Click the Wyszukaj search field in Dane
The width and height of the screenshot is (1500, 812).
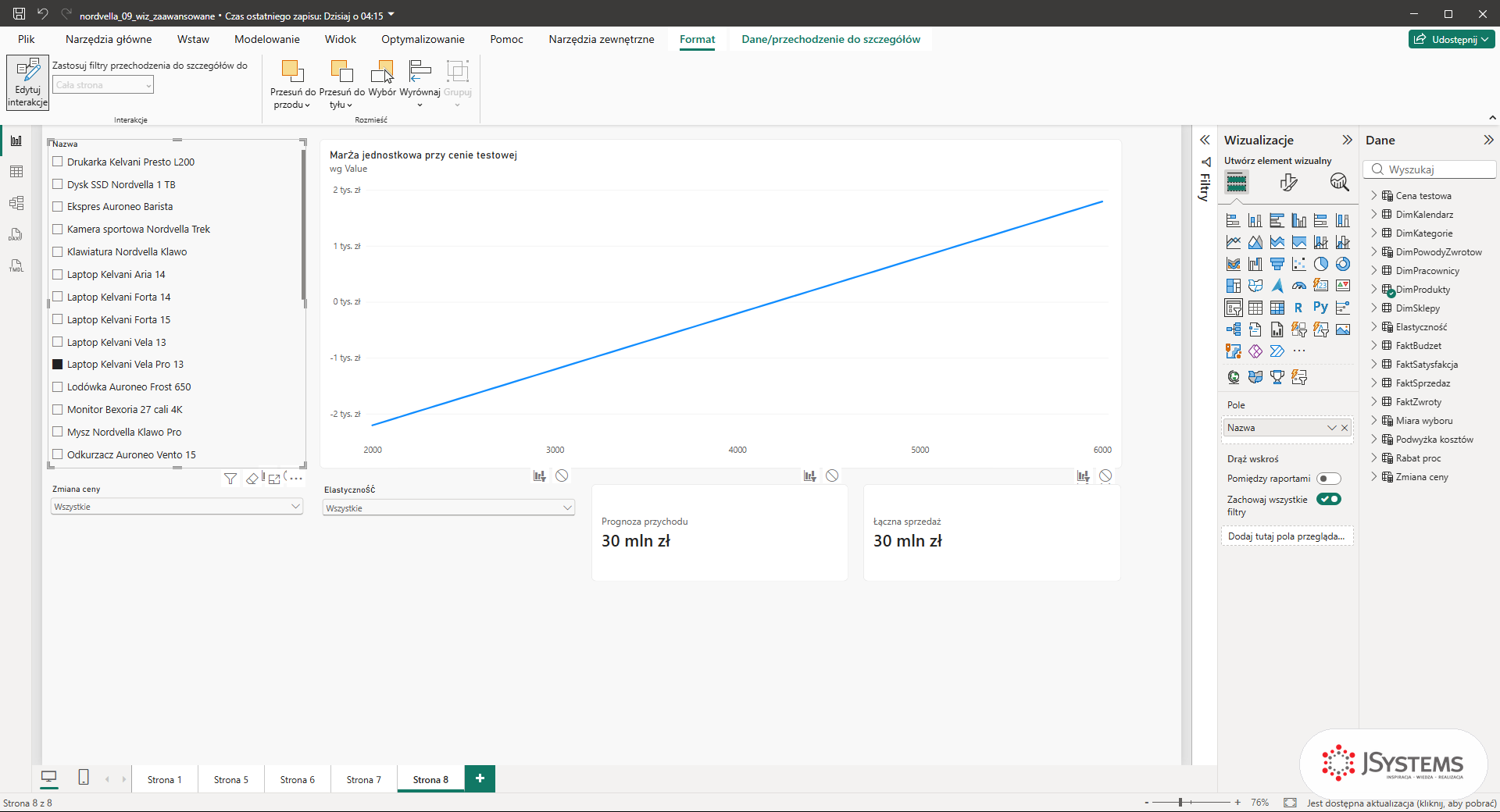click(1430, 169)
